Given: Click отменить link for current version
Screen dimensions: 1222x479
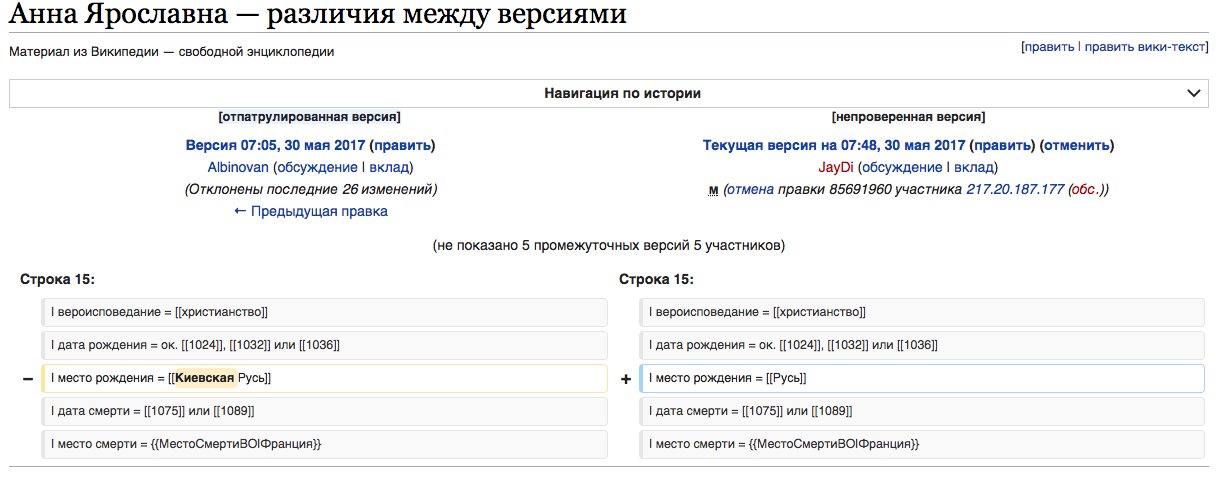Looking at the screenshot, I should [x=1076, y=145].
